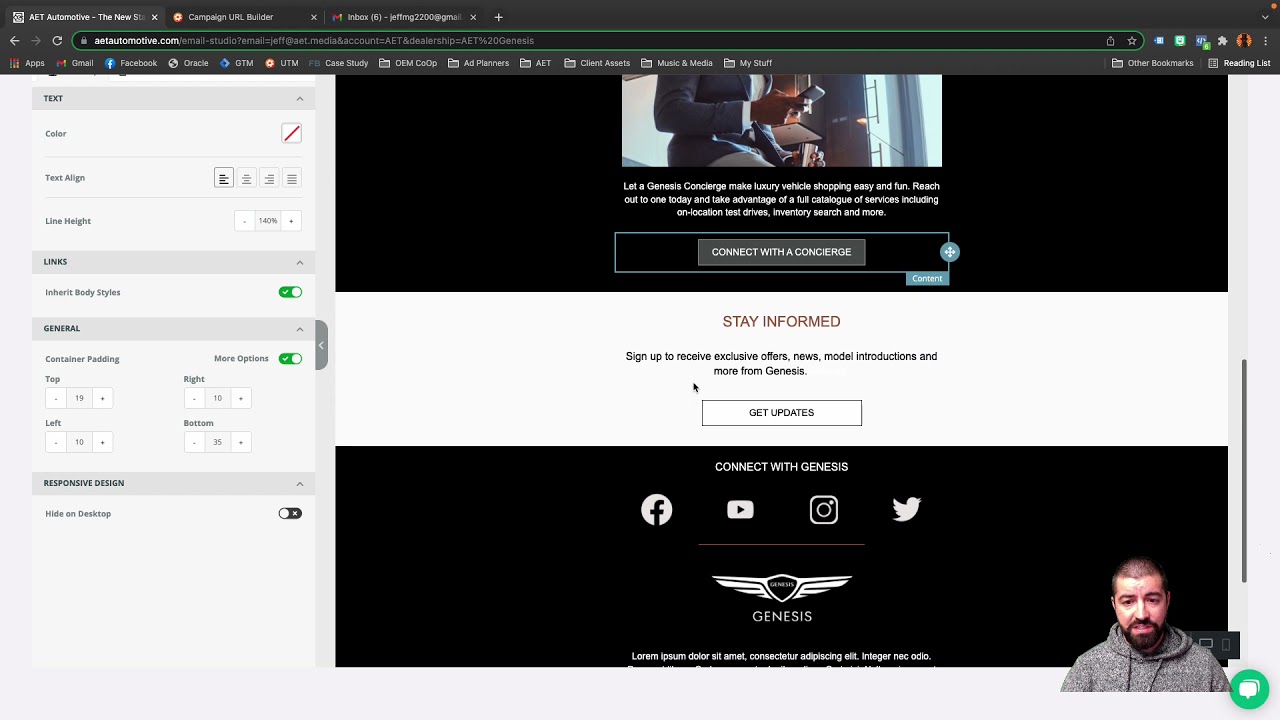This screenshot has width=1280, height=720.
Task: Open the Instagram social icon
Action: 824,510
